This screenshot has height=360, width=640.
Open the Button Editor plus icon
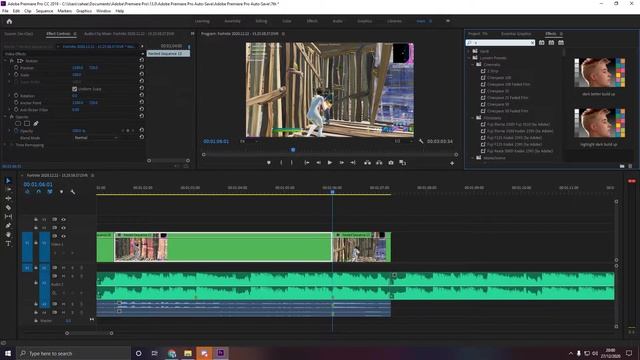(452, 163)
